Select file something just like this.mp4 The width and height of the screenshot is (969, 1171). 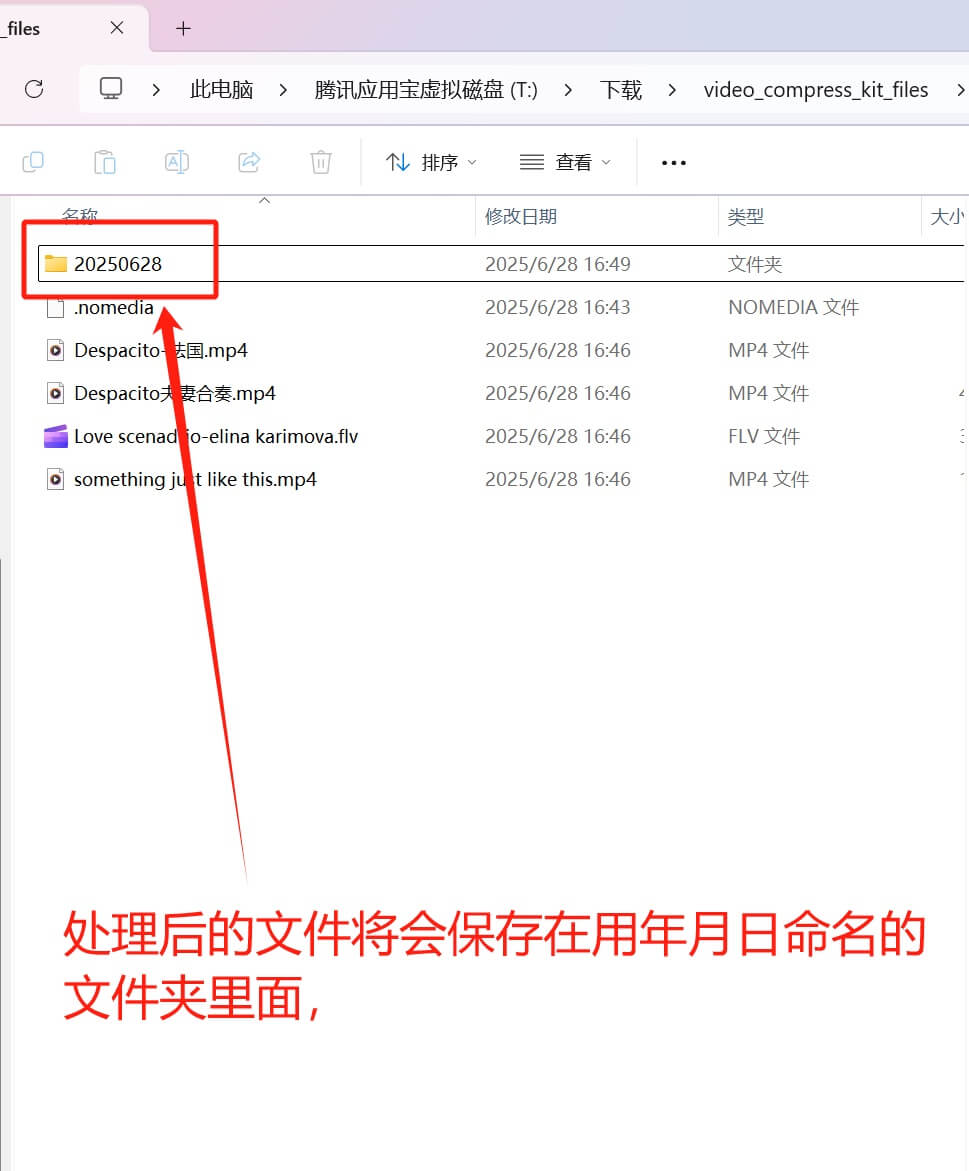point(195,479)
